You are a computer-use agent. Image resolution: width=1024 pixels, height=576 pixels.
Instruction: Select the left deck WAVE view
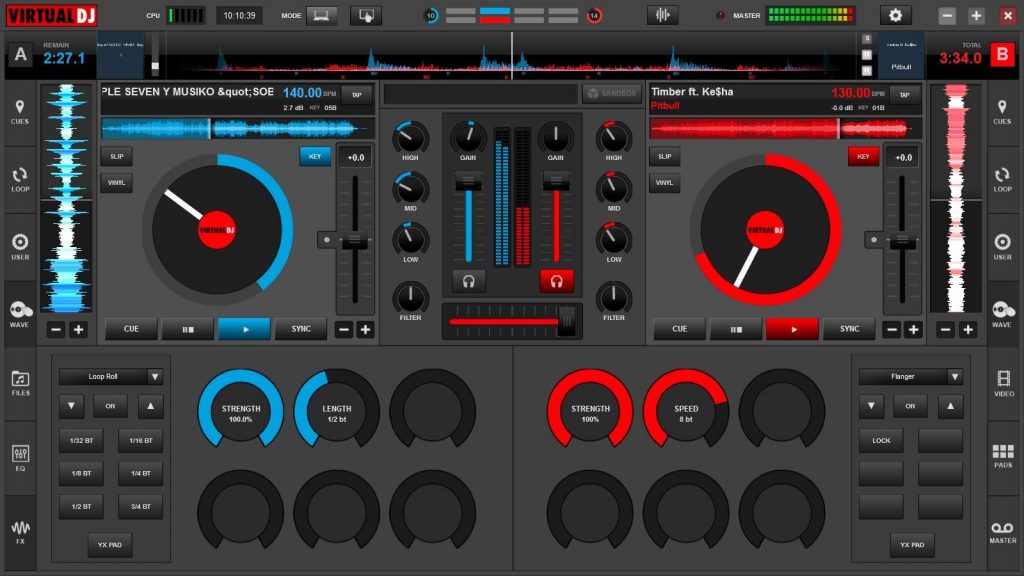coord(20,314)
